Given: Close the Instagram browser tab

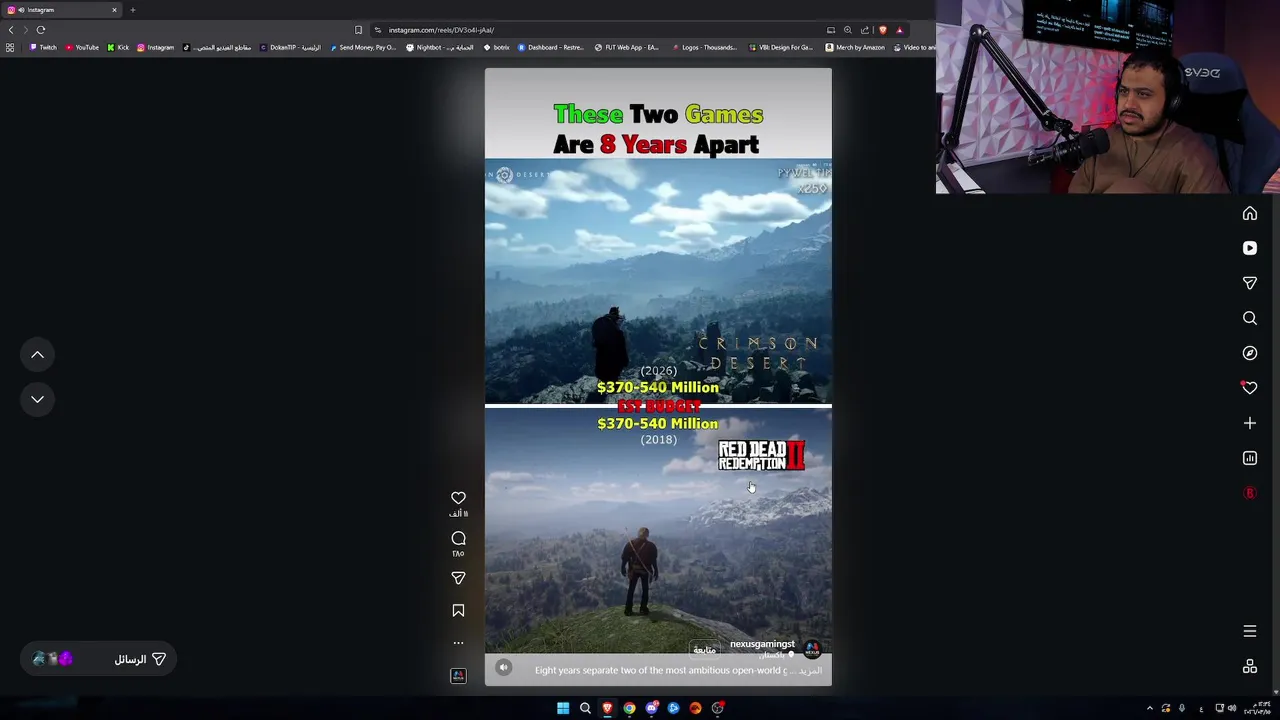Looking at the screenshot, I should pyautogui.click(x=114, y=10).
